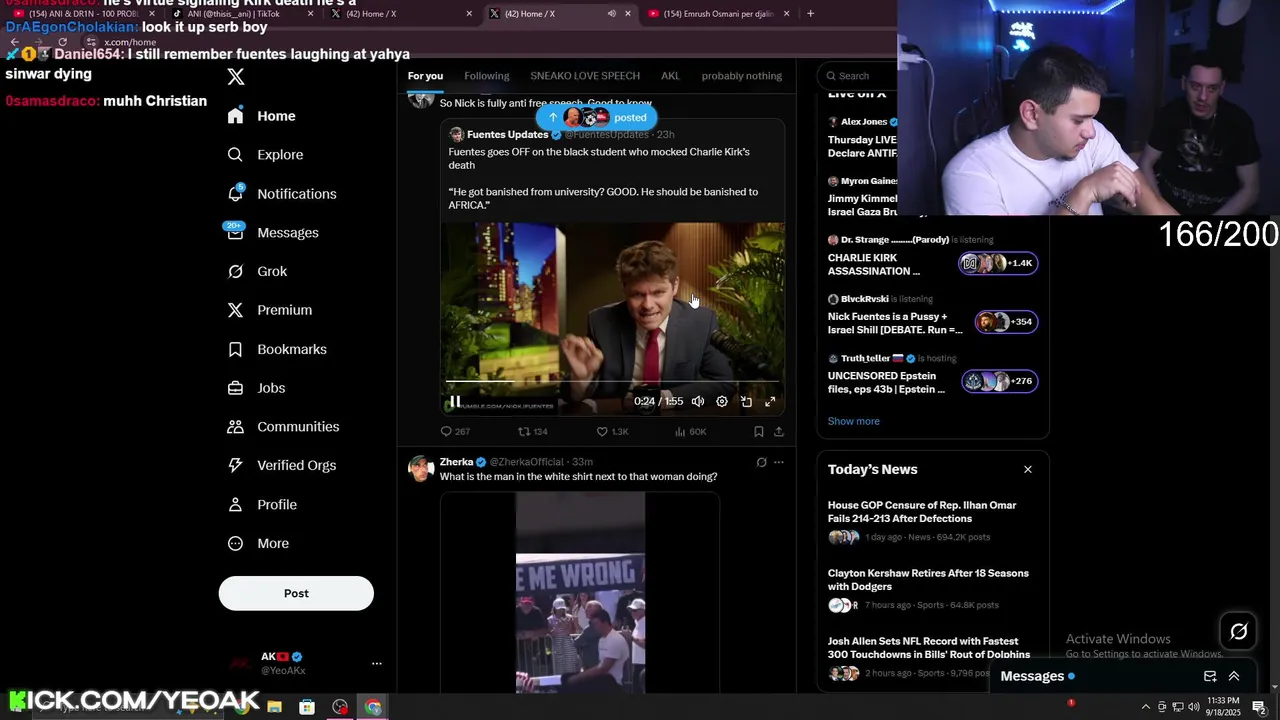Screen dimensions: 1280x720
Task: Reply to the post with 267 replies
Action: click(x=455, y=431)
